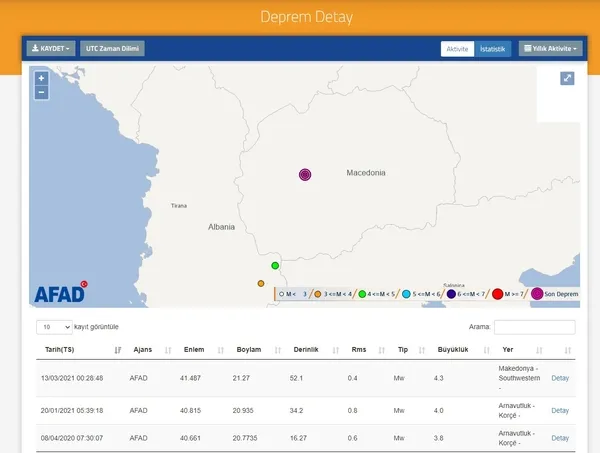Sort table by Enlem column
The height and width of the screenshot is (453, 600).
click(x=194, y=350)
